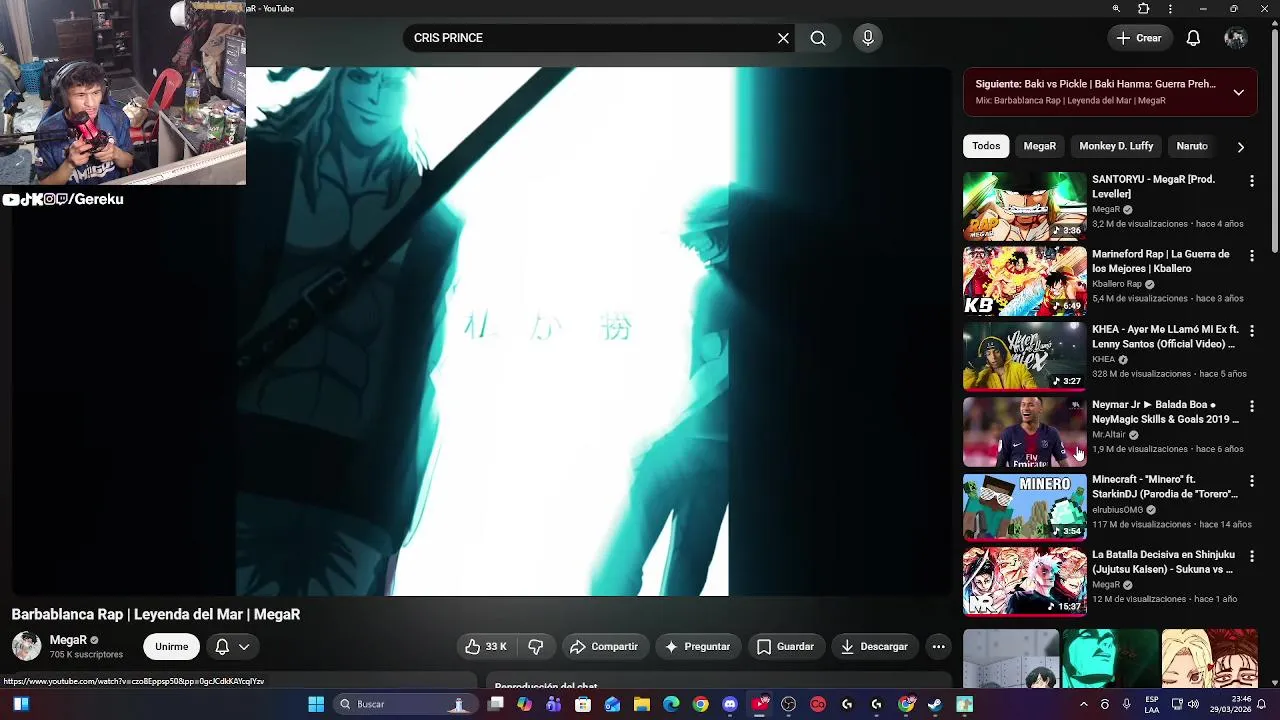Open options for Neymar Jr Balada Boa video

(1251, 406)
